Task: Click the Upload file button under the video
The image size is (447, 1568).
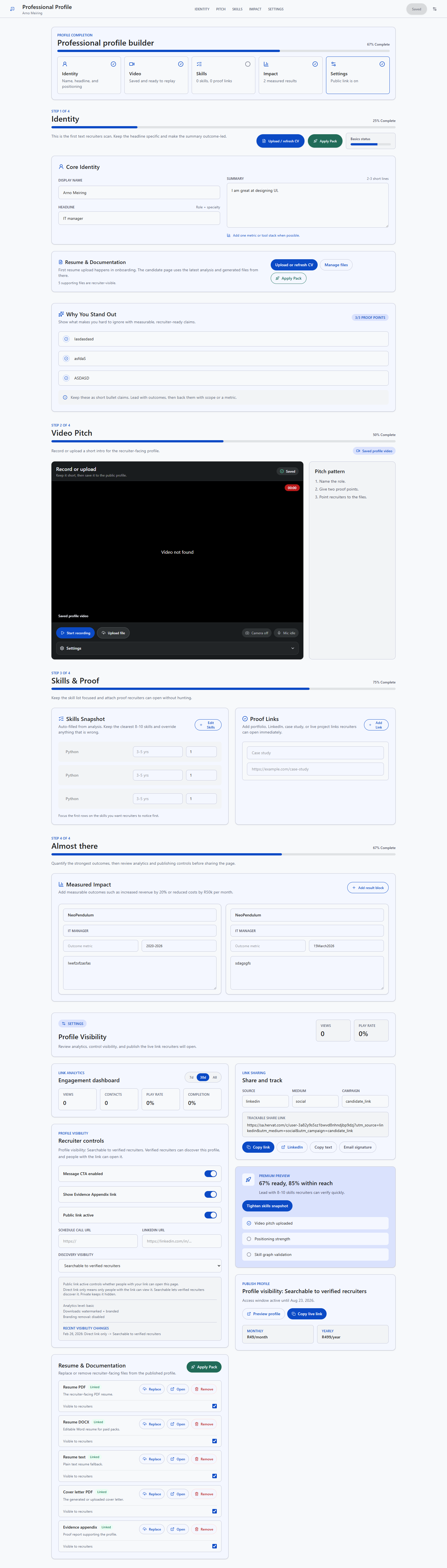Action: 114,633
